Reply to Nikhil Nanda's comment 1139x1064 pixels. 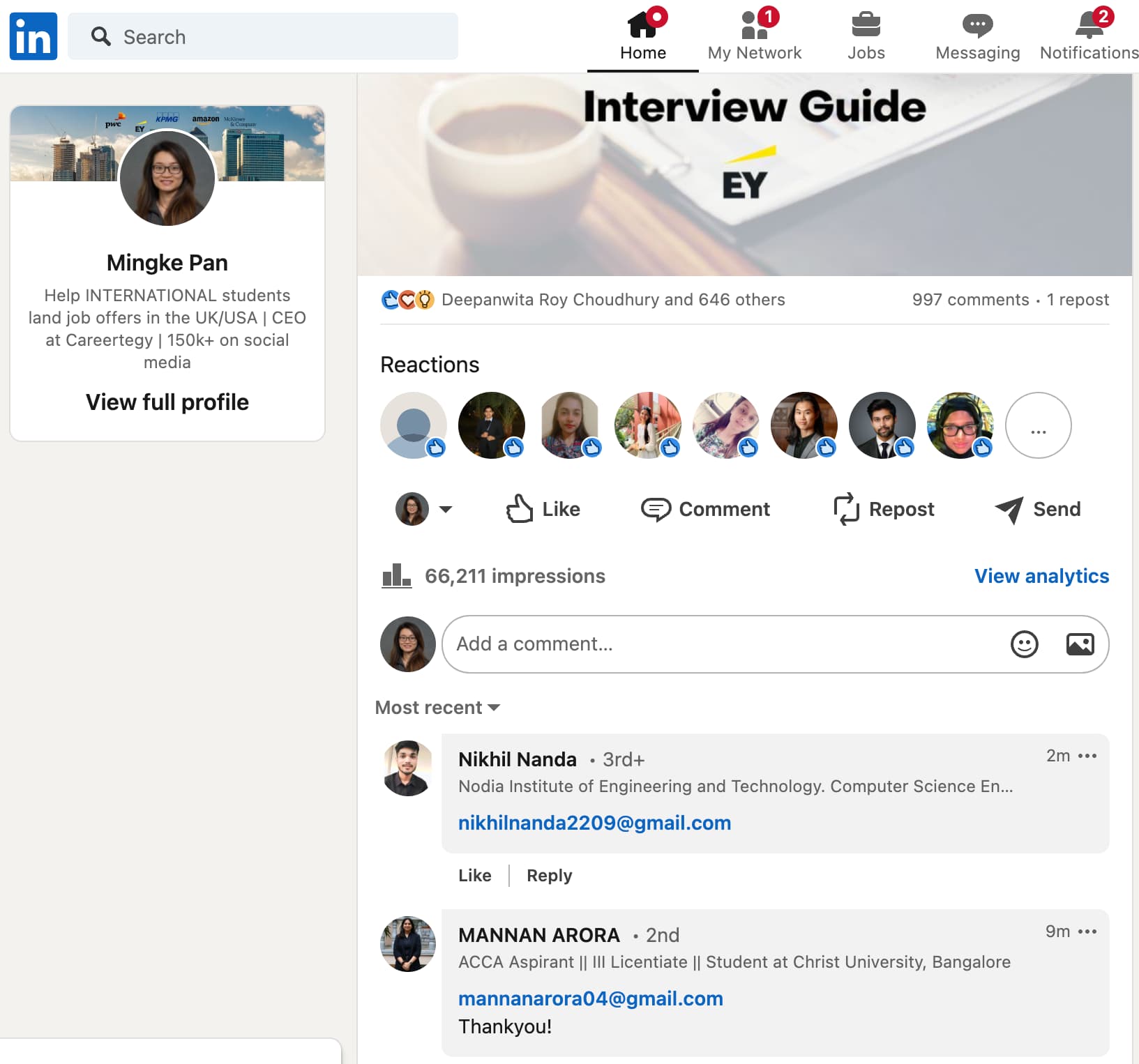coord(550,876)
